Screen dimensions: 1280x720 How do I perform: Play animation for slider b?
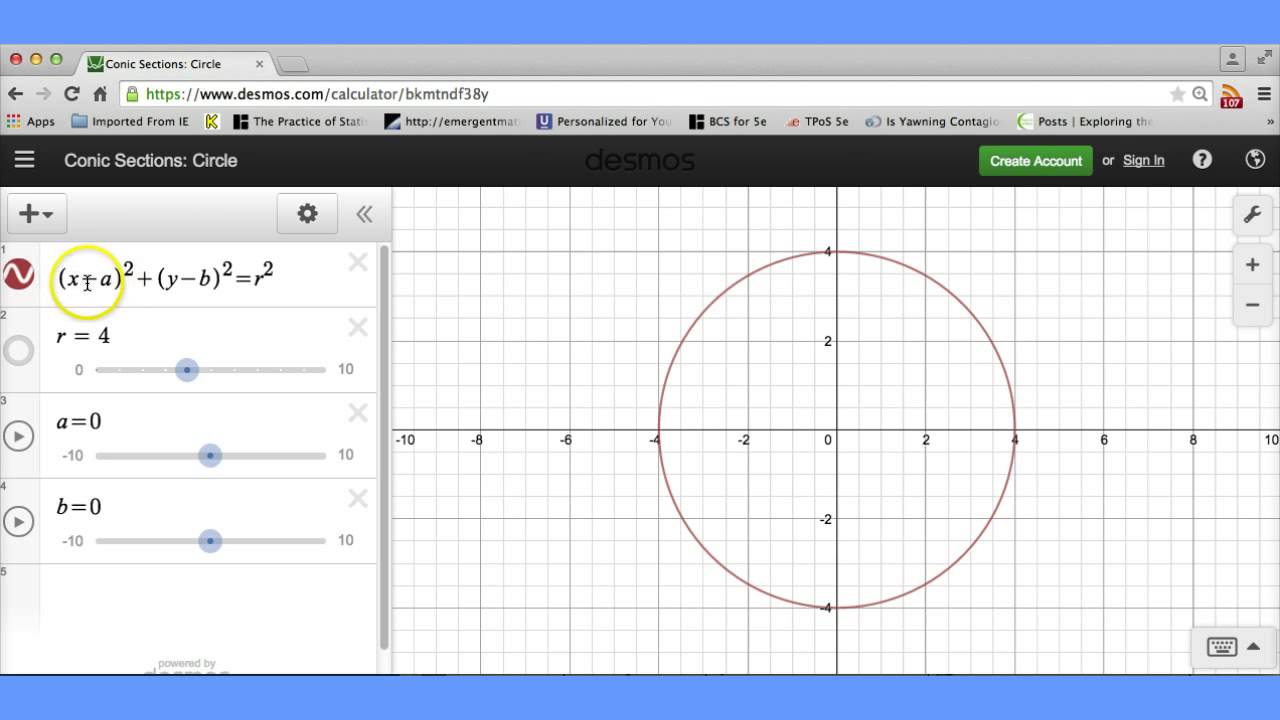tap(19, 521)
